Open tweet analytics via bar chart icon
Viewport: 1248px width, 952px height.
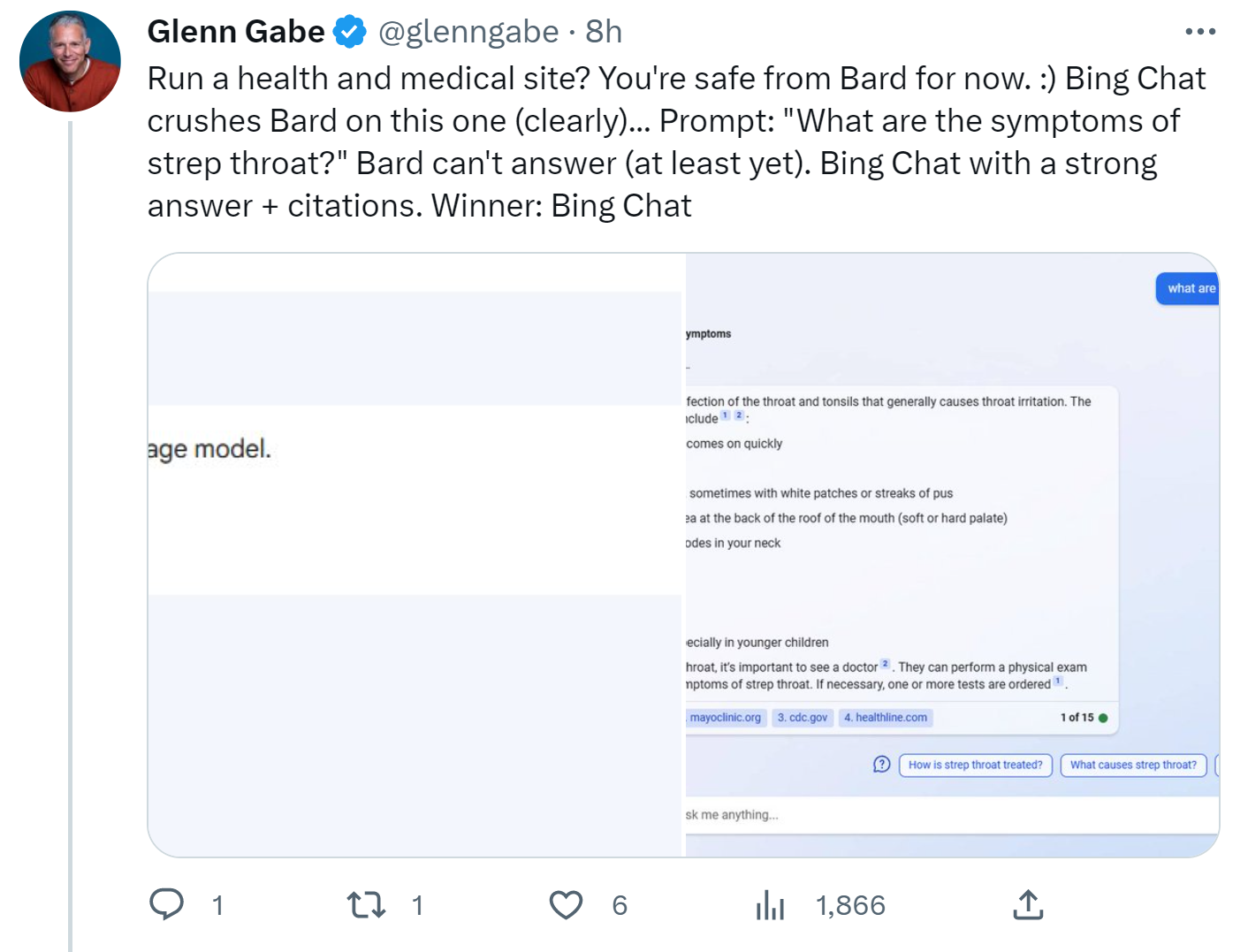coord(771,904)
